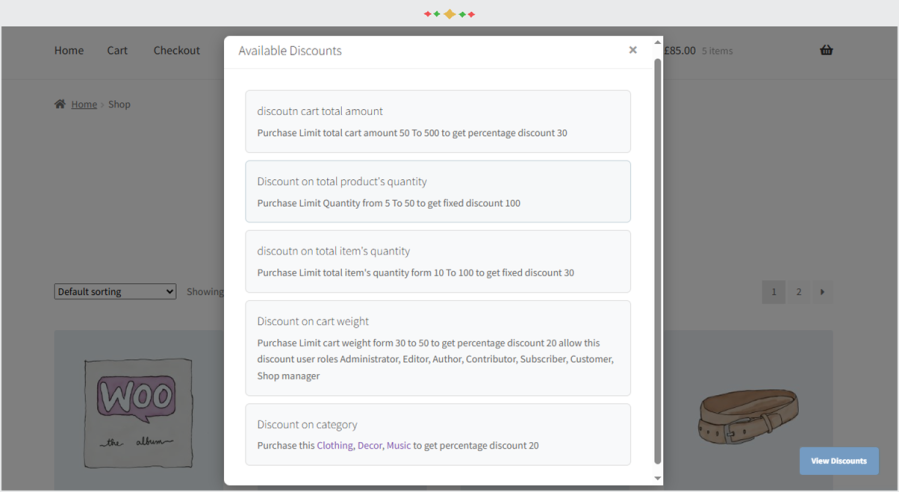Viewport: 899px width, 492px height.
Task: Open the Music category link
Action: click(x=398, y=446)
